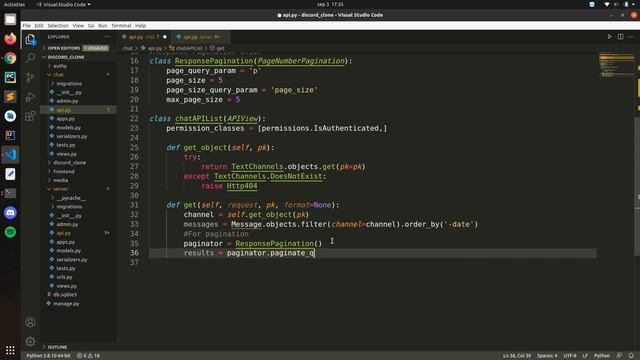640x360 pixels.
Task: Open the Visual Studio Code app menu
Action: (x=63, y=4)
